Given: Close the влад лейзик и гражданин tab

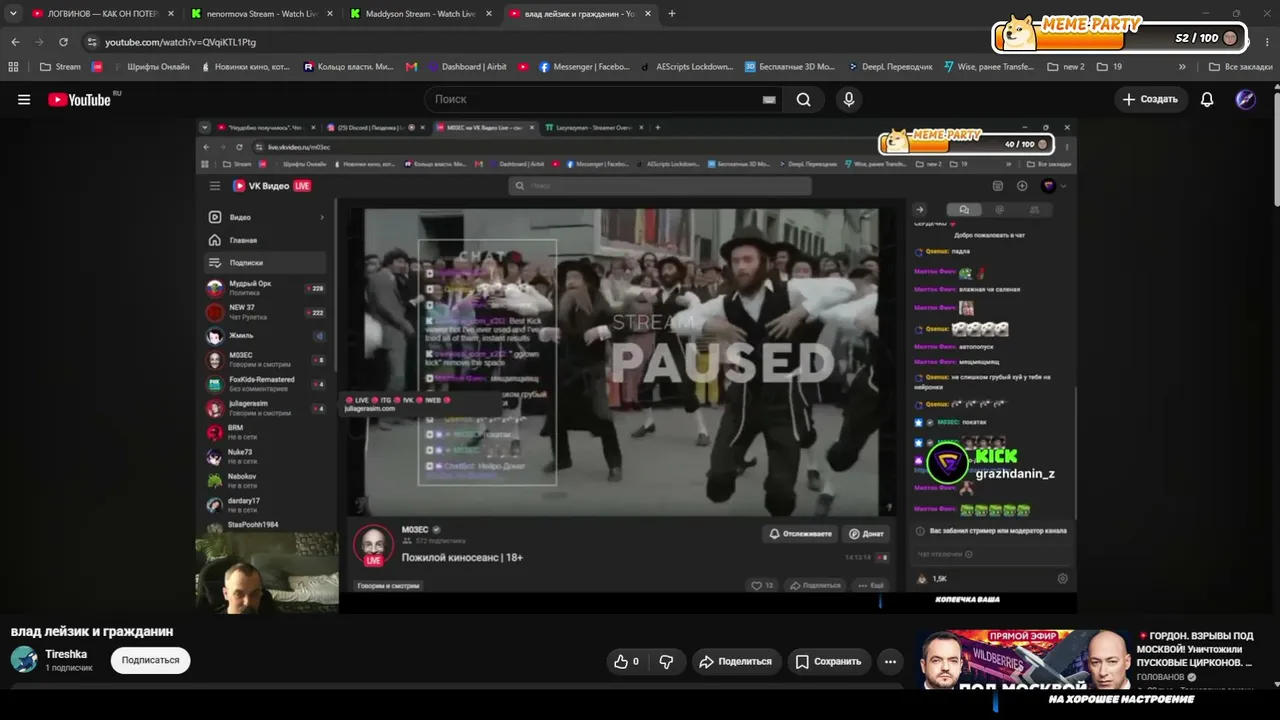Looking at the screenshot, I should point(648,14).
